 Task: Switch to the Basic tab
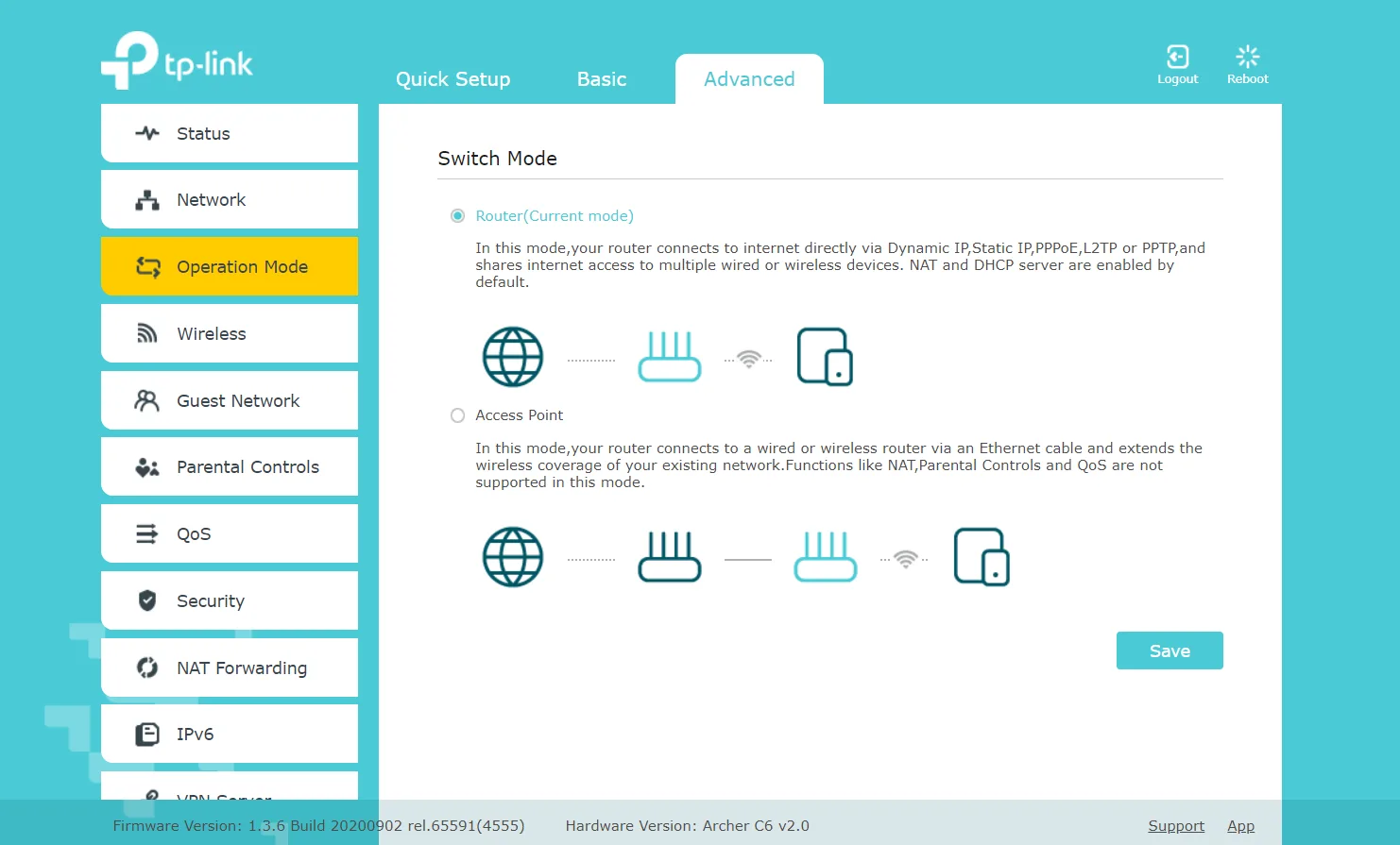[602, 79]
